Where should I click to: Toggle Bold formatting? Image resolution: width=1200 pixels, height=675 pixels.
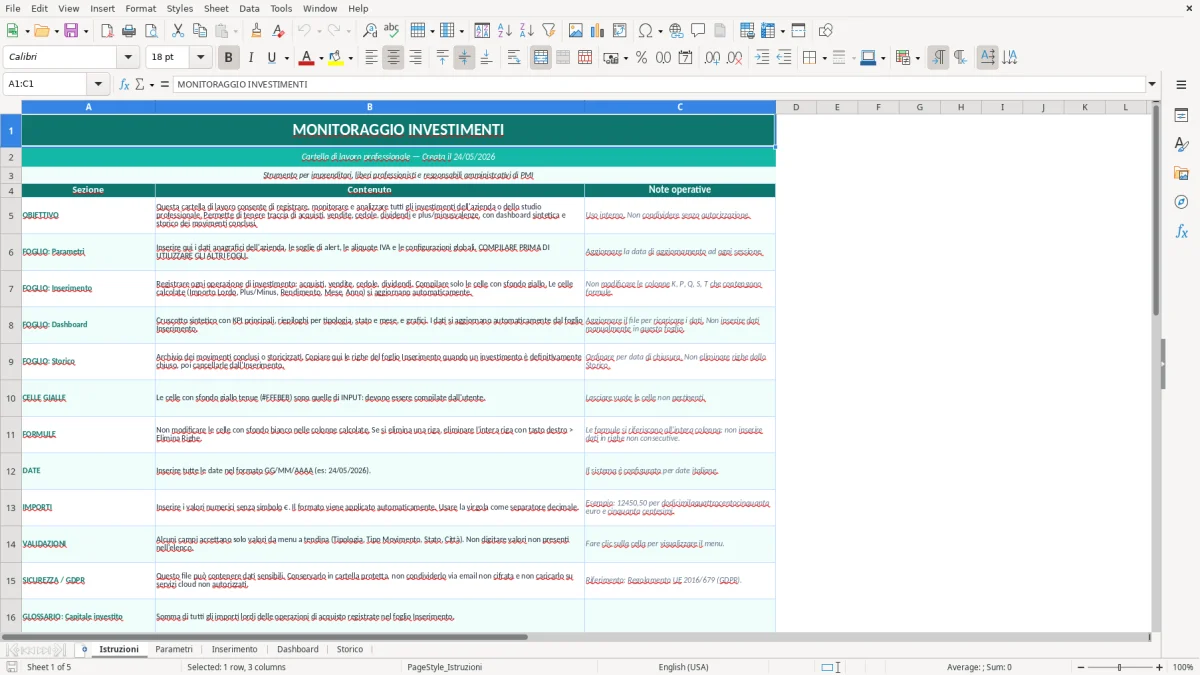click(229, 58)
